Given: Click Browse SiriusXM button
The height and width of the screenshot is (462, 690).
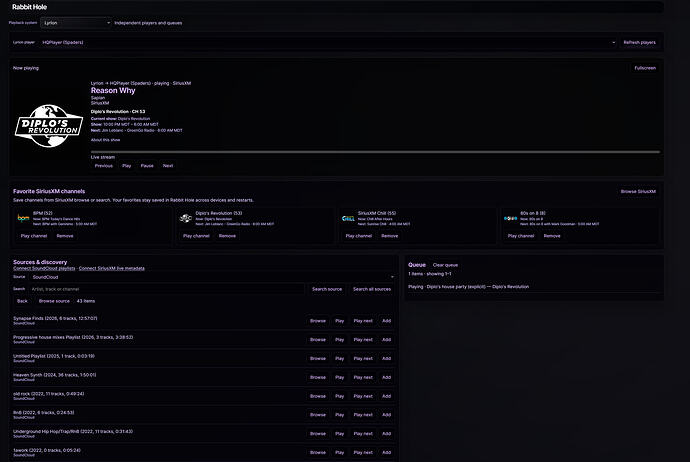Looking at the screenshot, I should point(638,192).
